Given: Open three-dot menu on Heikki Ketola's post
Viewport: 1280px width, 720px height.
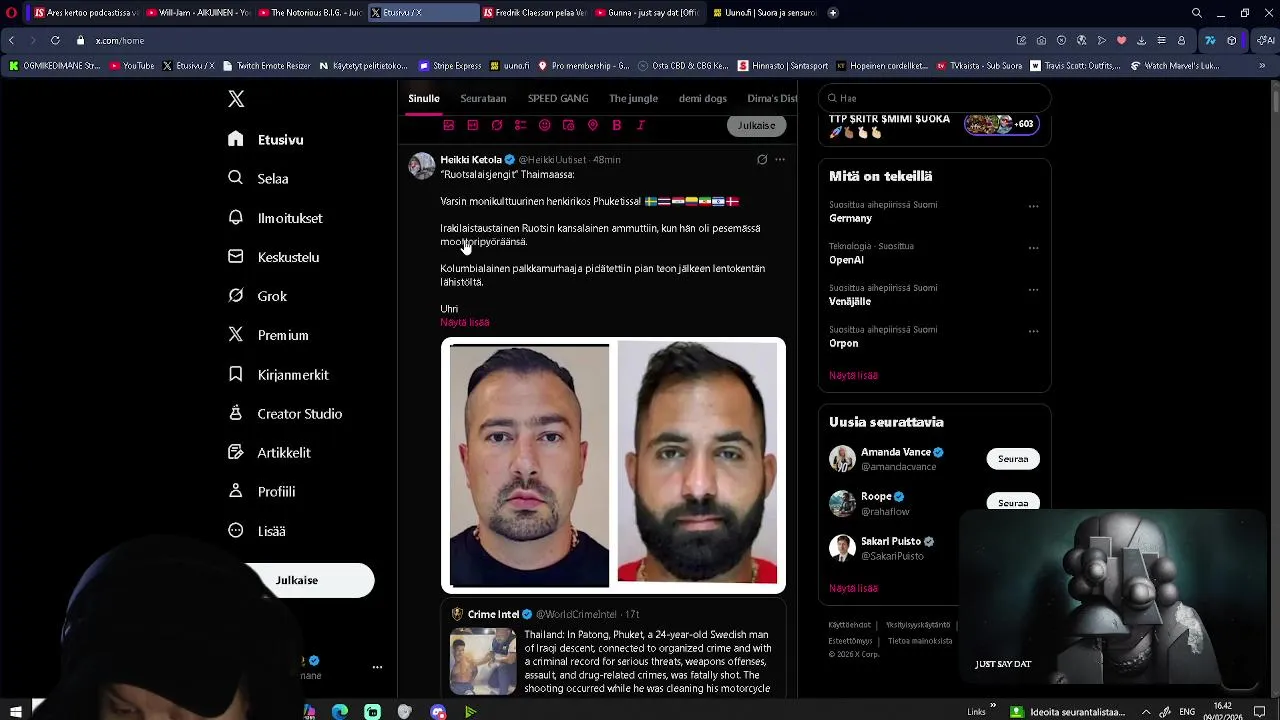Looking at the screenshot, I should coord(780,159).
